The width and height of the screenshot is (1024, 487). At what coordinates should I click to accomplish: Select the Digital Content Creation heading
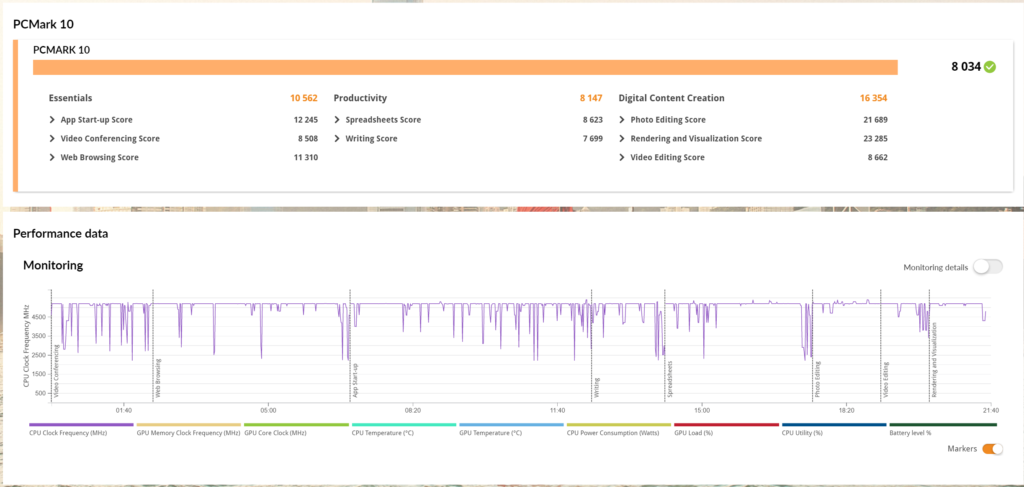671,99
